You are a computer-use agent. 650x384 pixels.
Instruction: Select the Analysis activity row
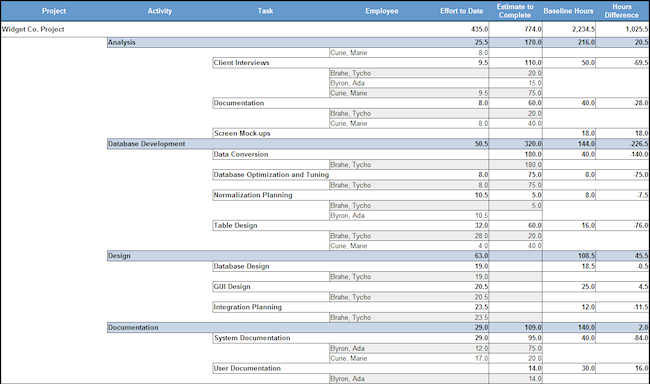[x=378, y=42]
